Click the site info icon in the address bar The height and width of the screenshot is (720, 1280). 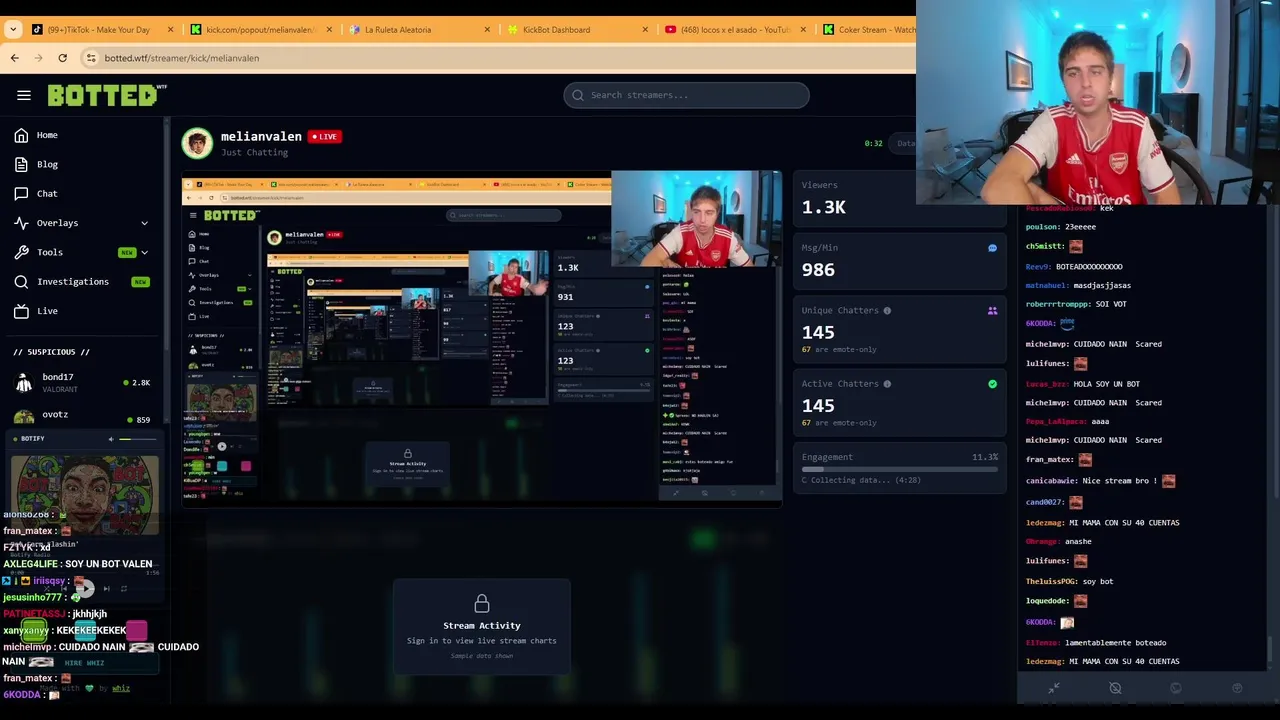click(x=91, y=58)
